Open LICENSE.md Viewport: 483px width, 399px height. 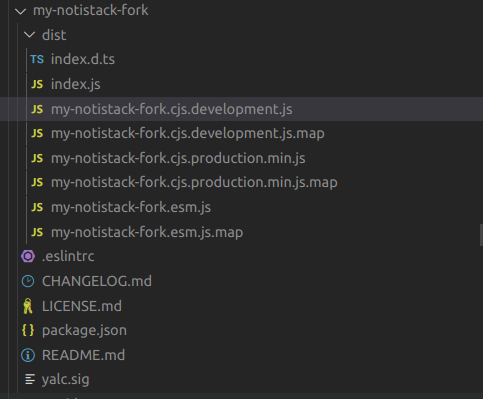[82, 306]
